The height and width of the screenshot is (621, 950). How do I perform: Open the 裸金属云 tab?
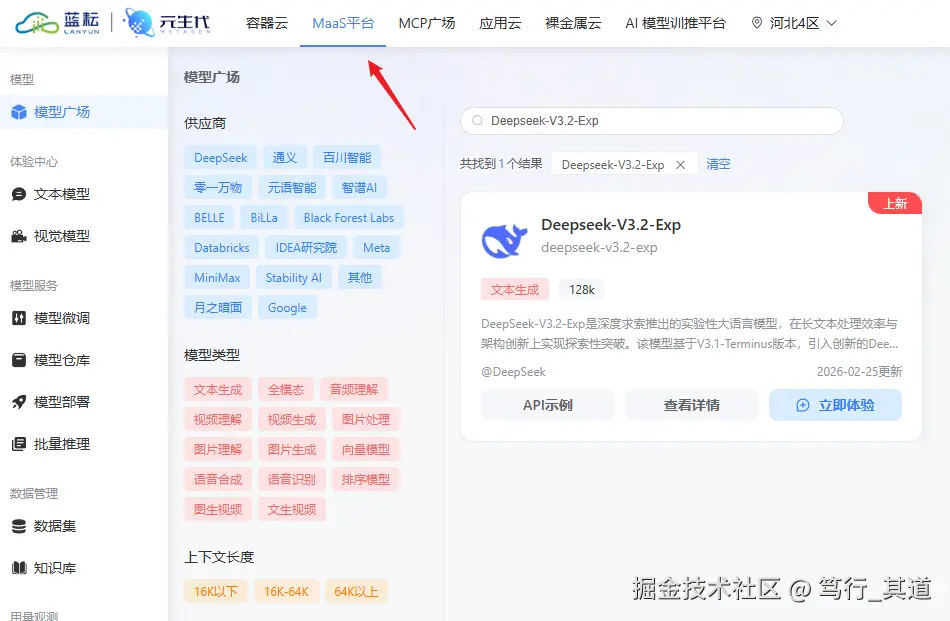coord(573,23)
